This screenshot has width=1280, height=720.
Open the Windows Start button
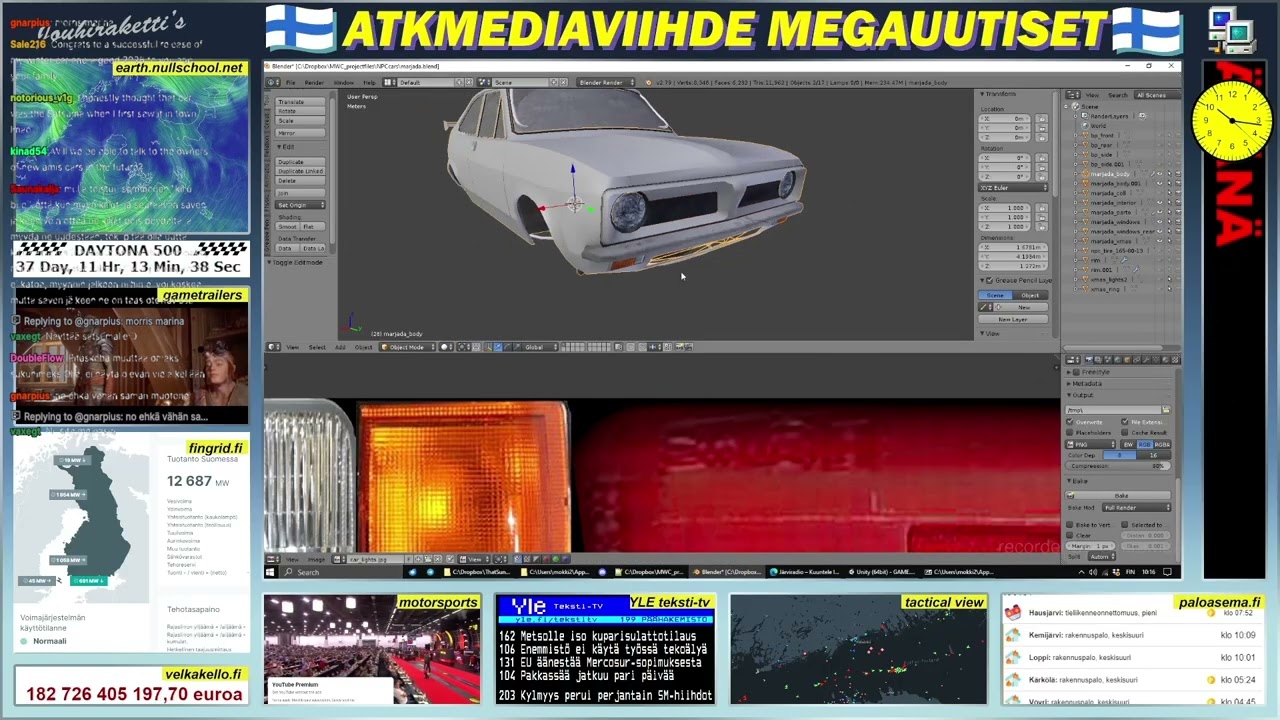[x=271, y=572]
